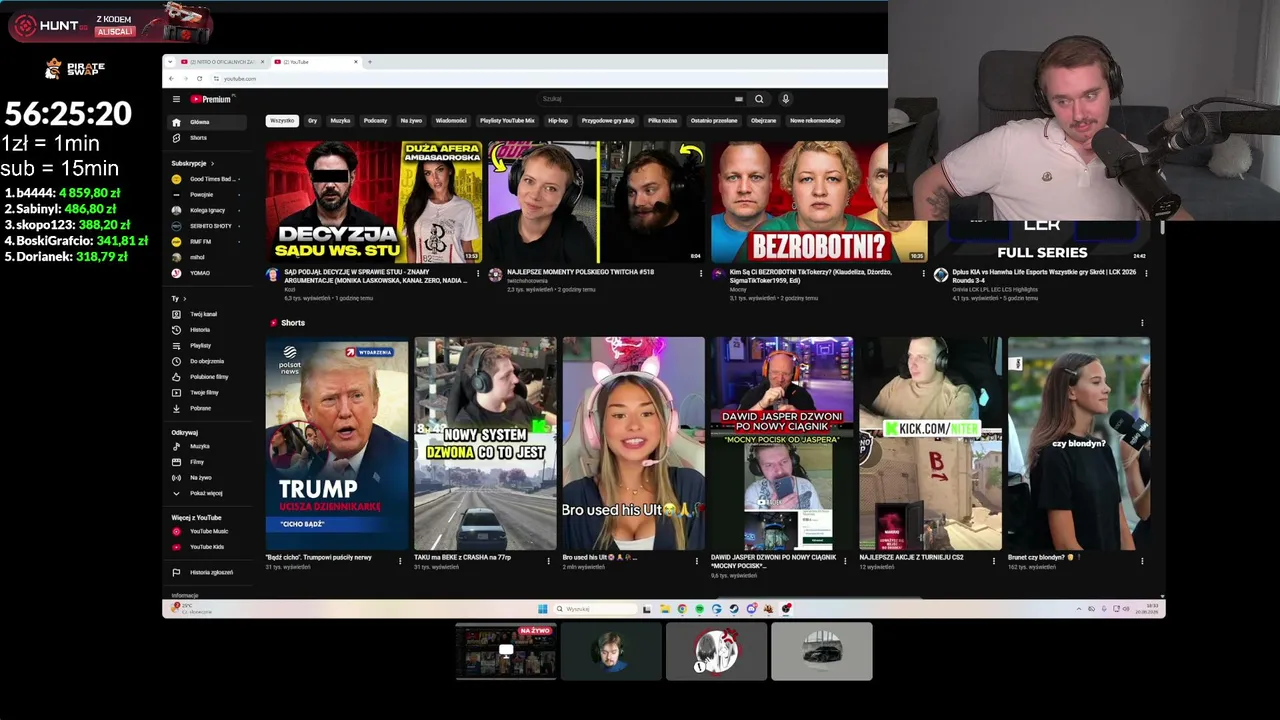This screenshot has height=720, width=1280.
Task: Open Windows Start menu on taskbar
Action: (x=542, y=608)
